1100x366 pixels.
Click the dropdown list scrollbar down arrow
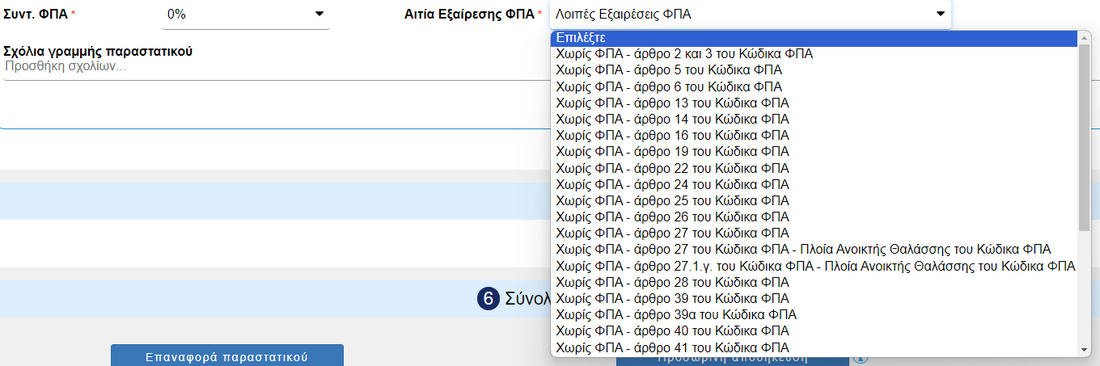[x=1085, y=349]
